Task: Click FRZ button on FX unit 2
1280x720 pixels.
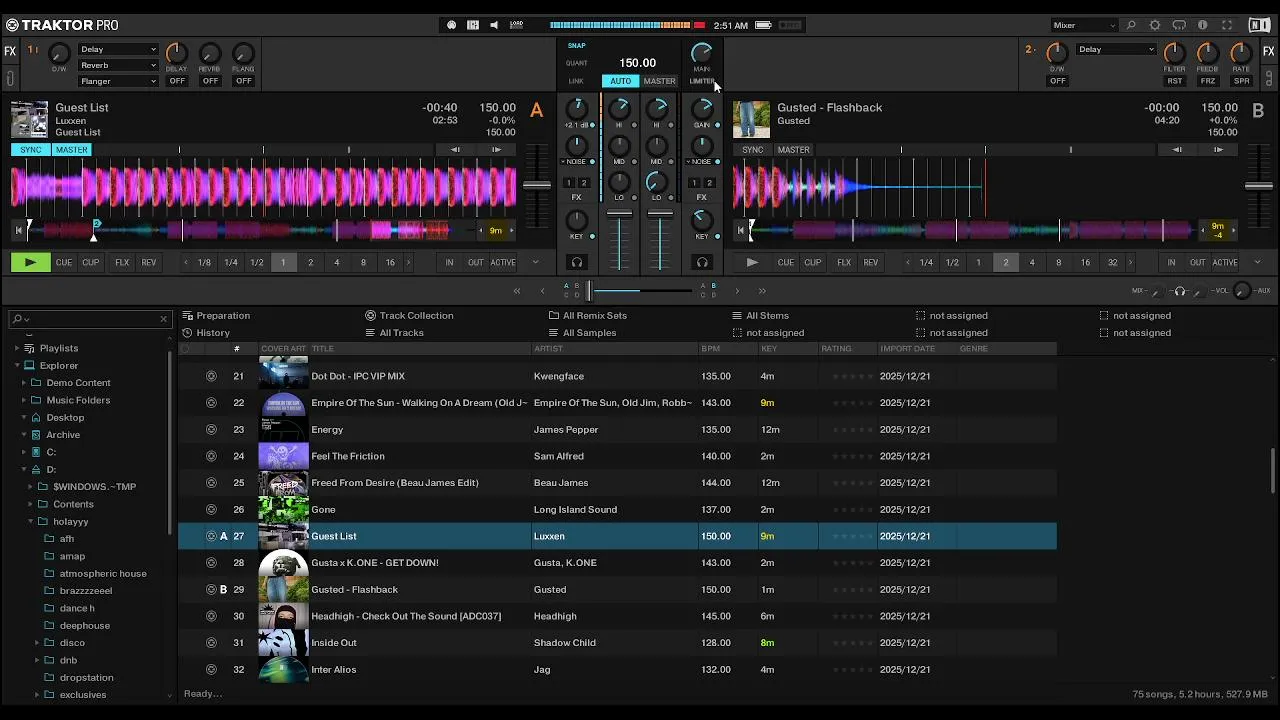Action: pyautogui.click(x=1208, y=81)
